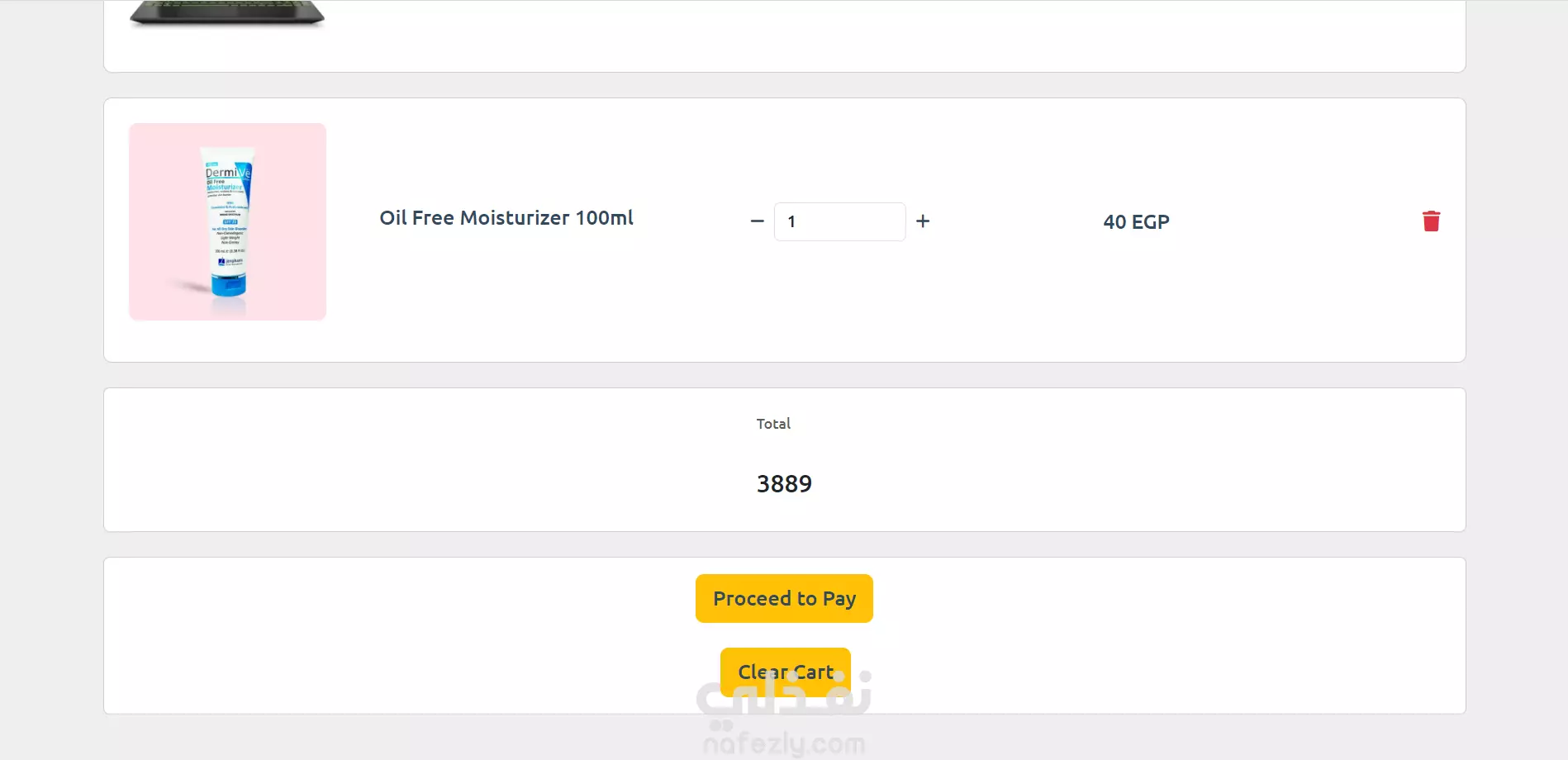
Task: Click the quantity input showing 1
Action: point(839,221)
